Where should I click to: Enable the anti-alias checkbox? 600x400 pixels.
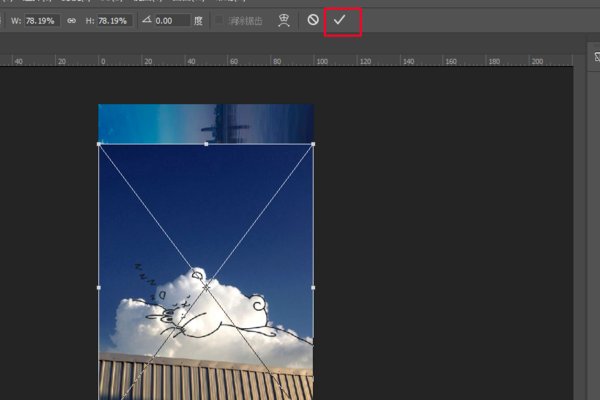(x=219, y=20)
